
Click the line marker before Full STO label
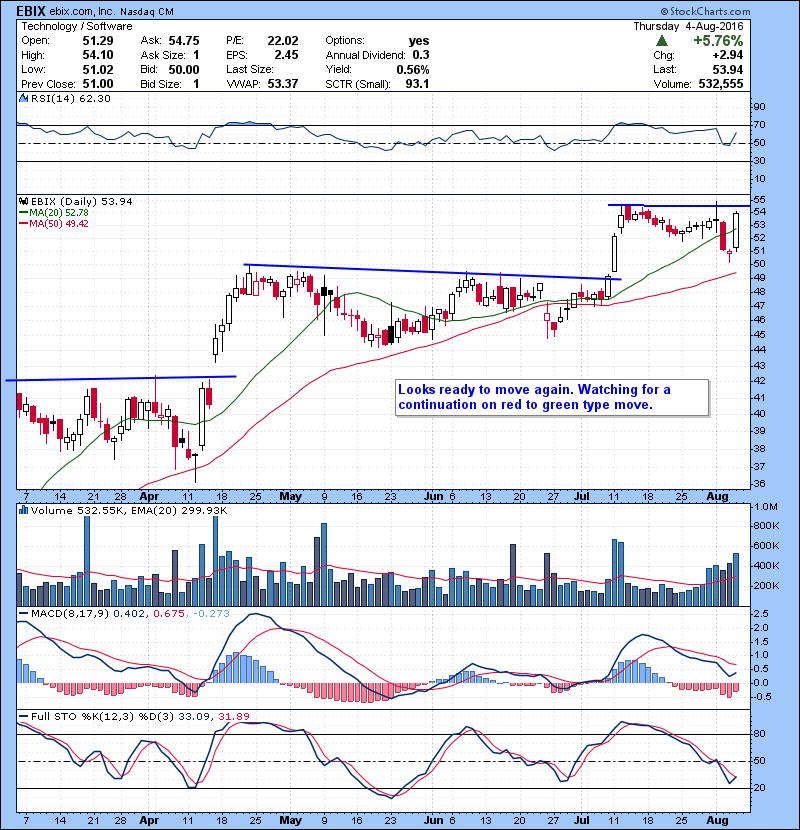coord(23,717)
